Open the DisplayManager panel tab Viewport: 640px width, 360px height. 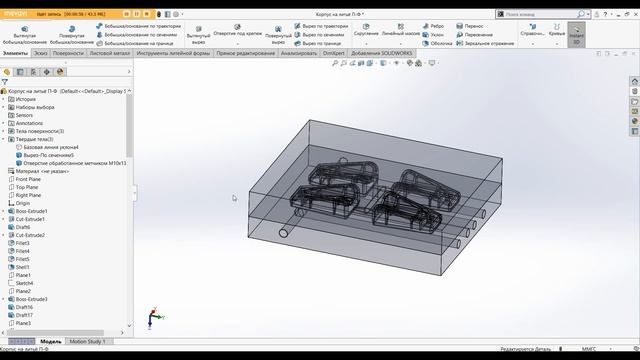(60, 72)
